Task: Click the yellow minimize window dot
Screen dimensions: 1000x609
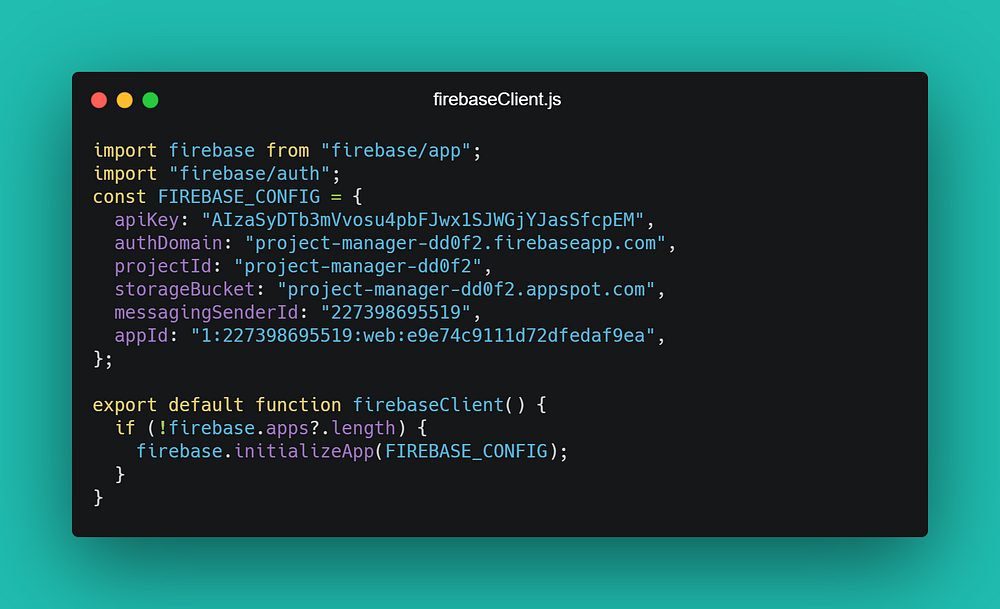Action: pos(124,100)
